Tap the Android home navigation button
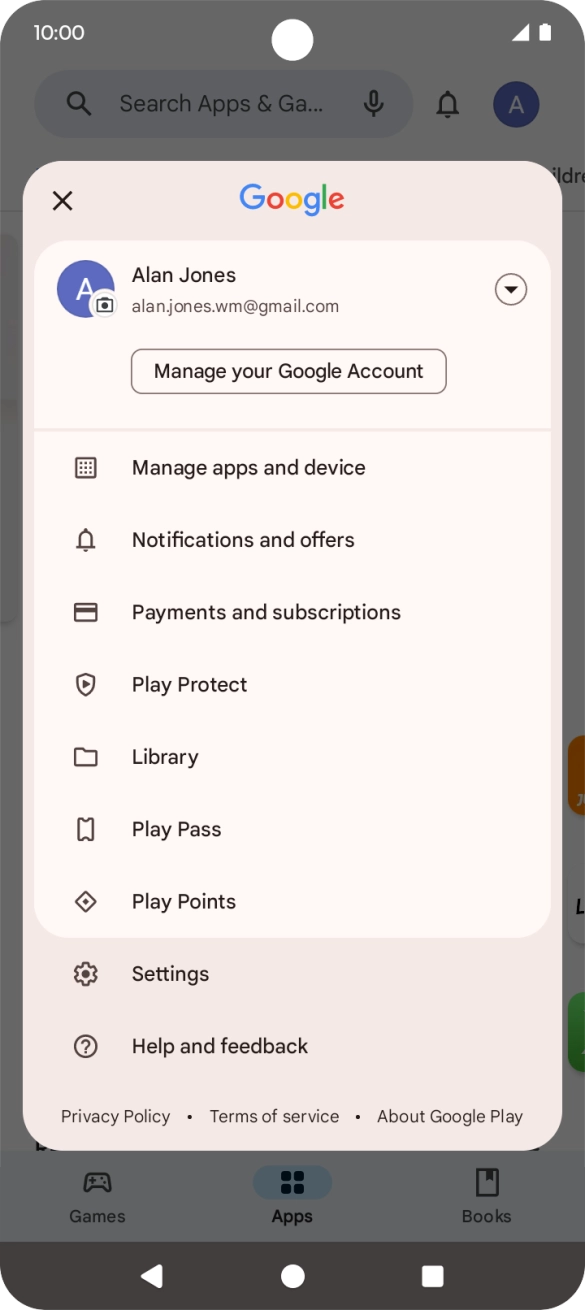This screenshot has height=1310, width=585. pos(293,1276)
